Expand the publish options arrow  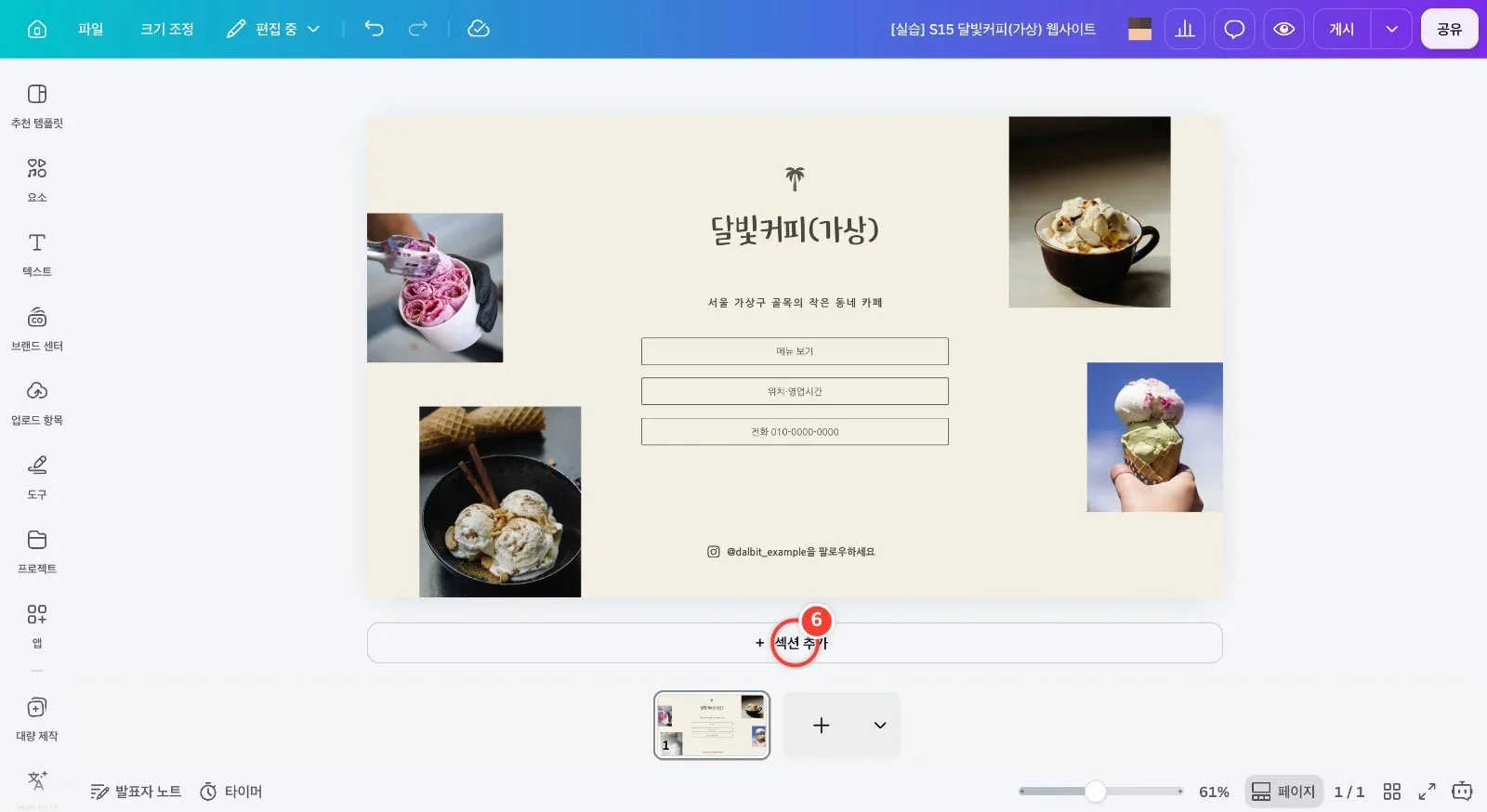tap(1391, 29)
